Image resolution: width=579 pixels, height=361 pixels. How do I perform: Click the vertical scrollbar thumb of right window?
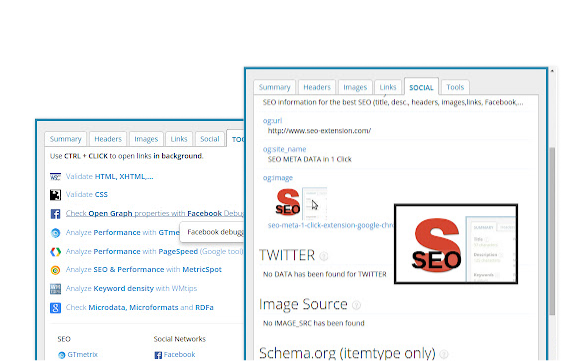tap(552, 231)
